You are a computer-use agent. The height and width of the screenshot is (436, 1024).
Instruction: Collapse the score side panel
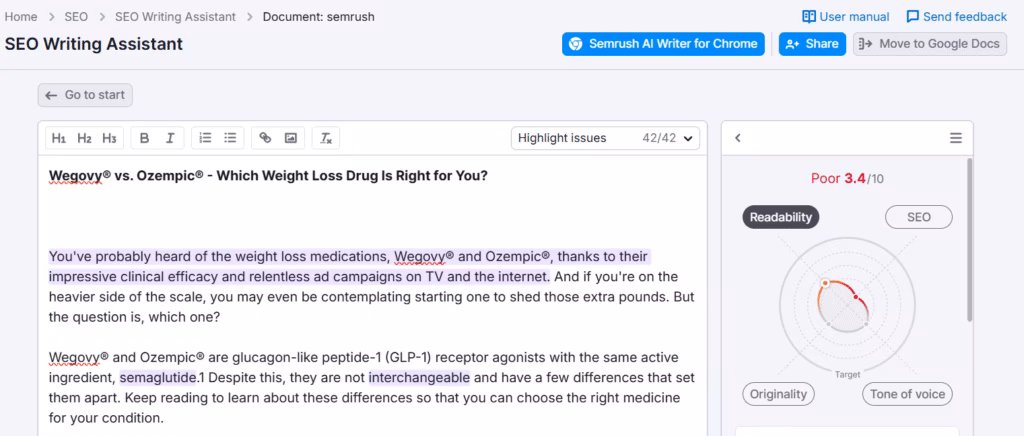pos(738,138)
